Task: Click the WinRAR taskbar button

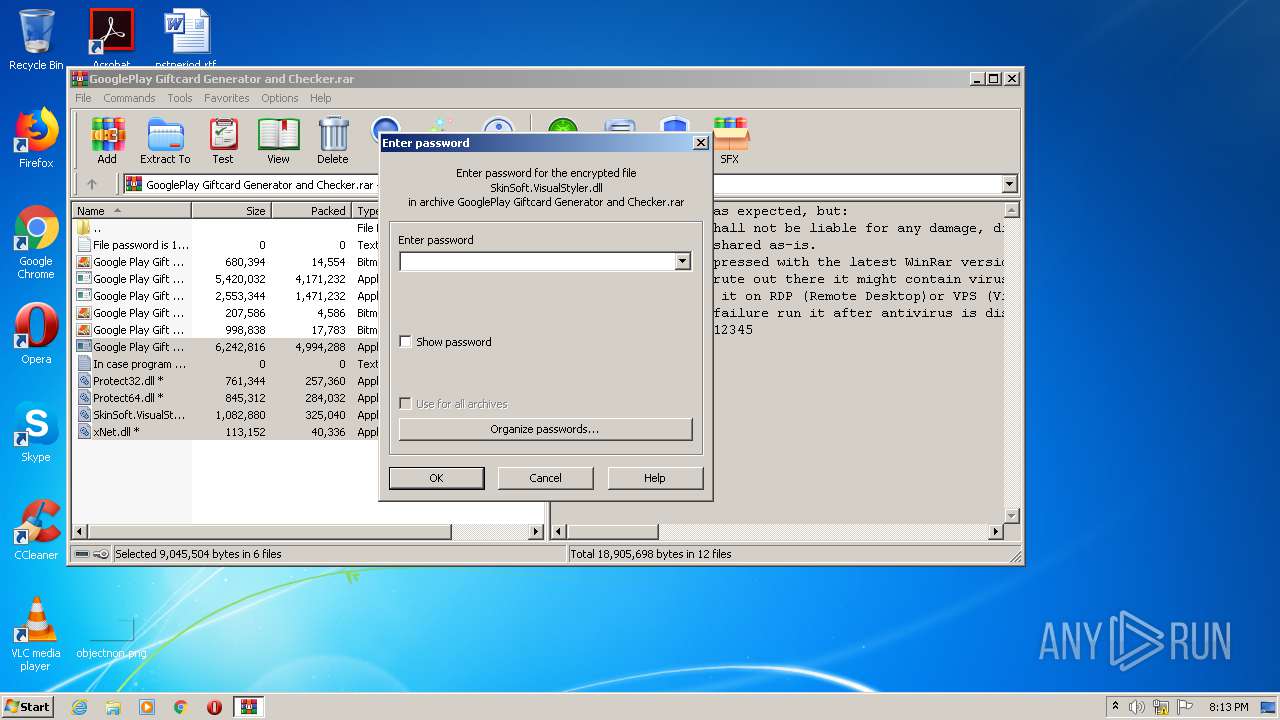Action: click(248, 707)
